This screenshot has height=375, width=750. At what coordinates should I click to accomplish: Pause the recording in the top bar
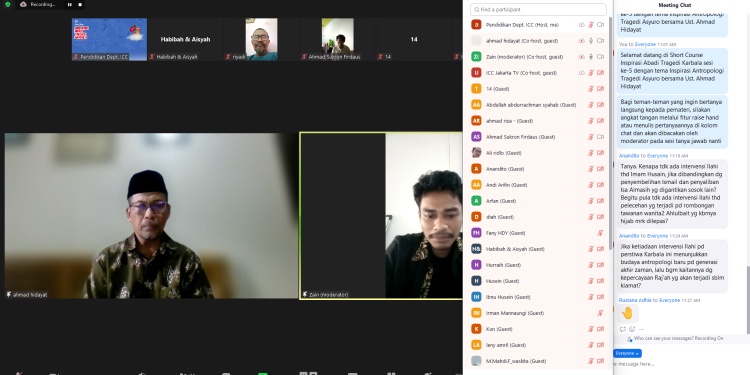point(69,4)
